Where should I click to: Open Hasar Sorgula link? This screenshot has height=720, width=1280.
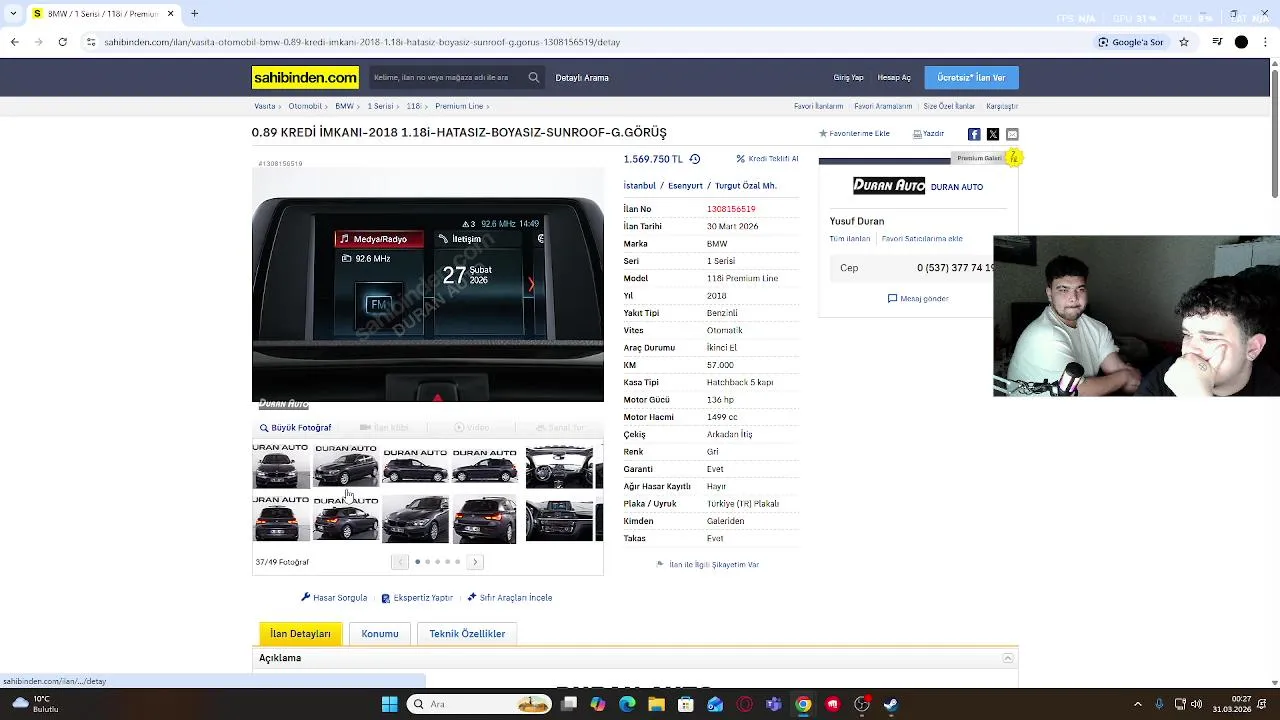pos(334,598)
